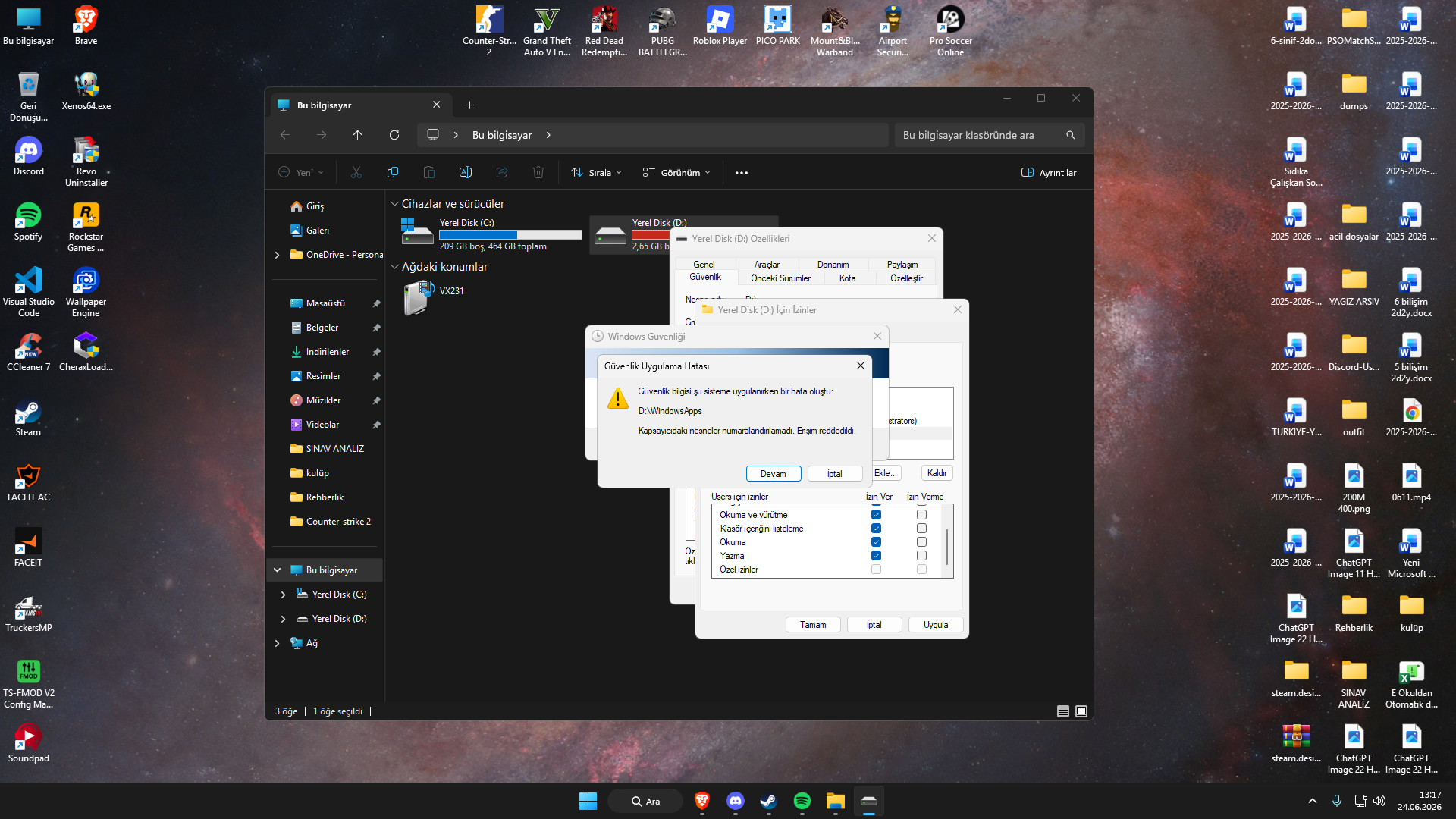Click the Yerel Disk (C:) storage usage bar

[x=510, y=235]
